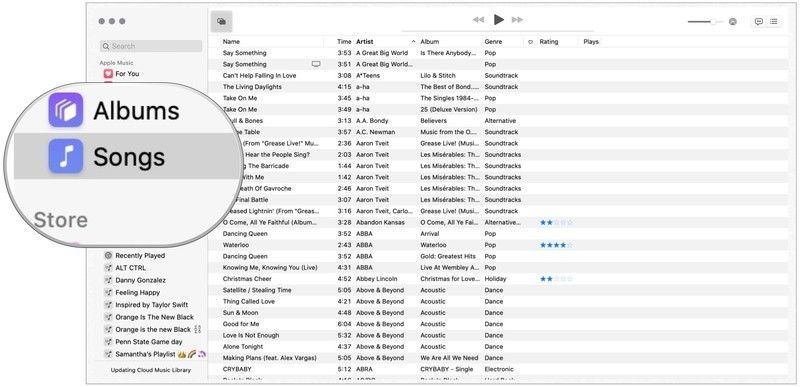Sort by the Genre column header
The height and width of the screenshot is (387, 800).
pyautogui.click(x=493, y=42)
